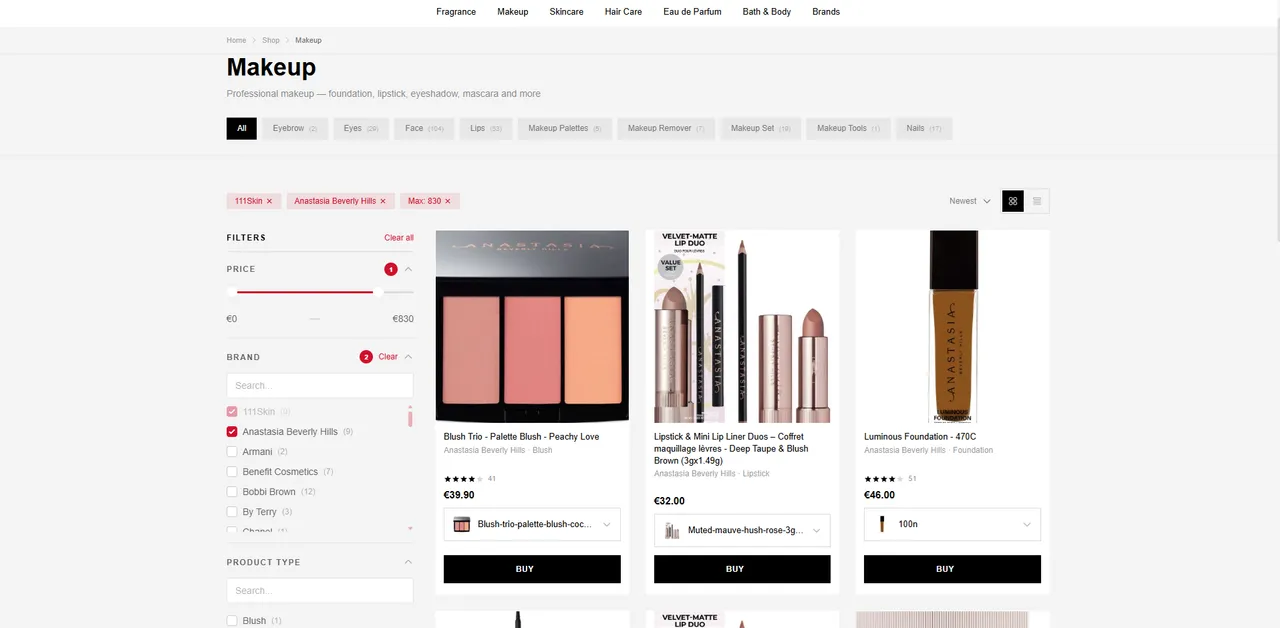The image size is (1280, 628).
Task: Buy the Luminous Foundation 470C
Action: click(952, 569)
